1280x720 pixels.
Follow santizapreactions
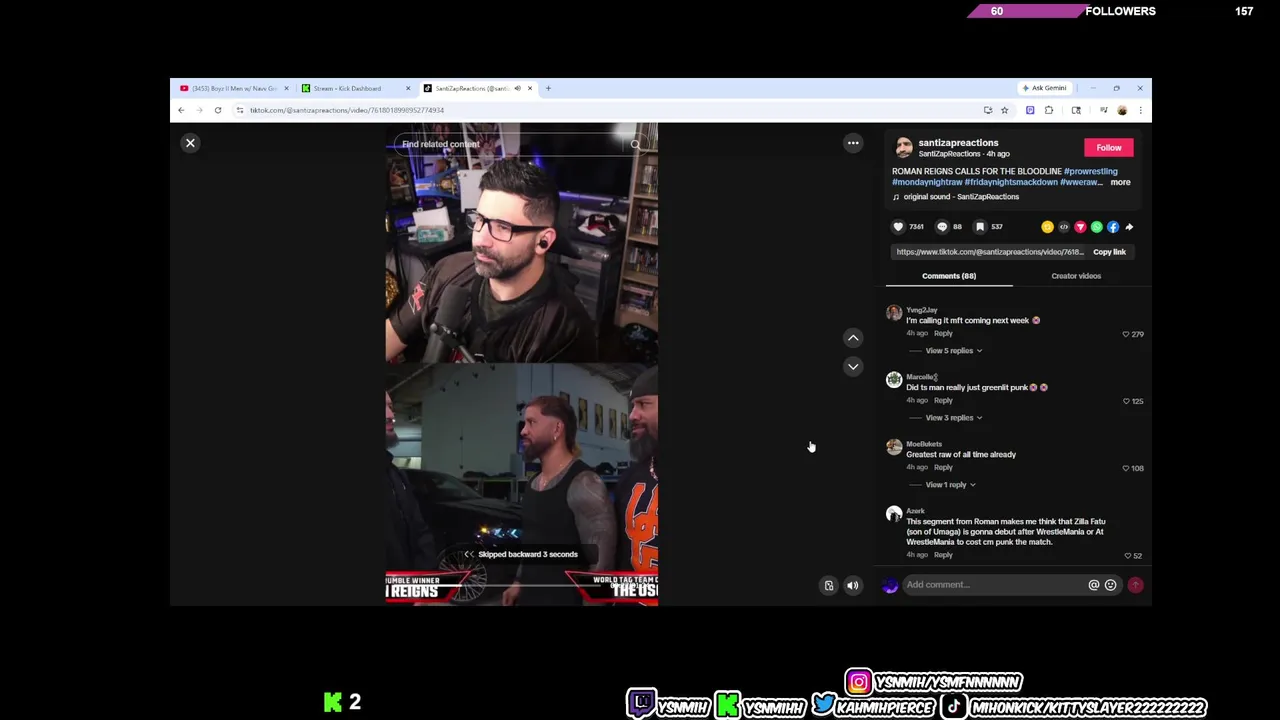(x=1108, y=147)
